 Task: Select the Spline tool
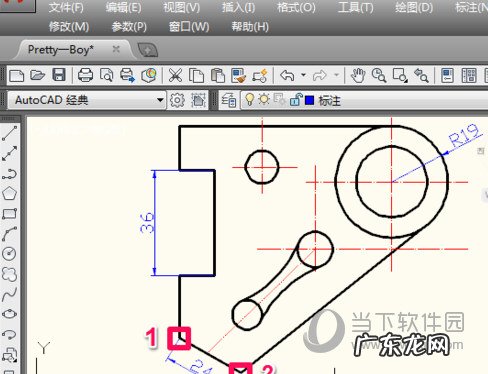(x=9, y=294)
